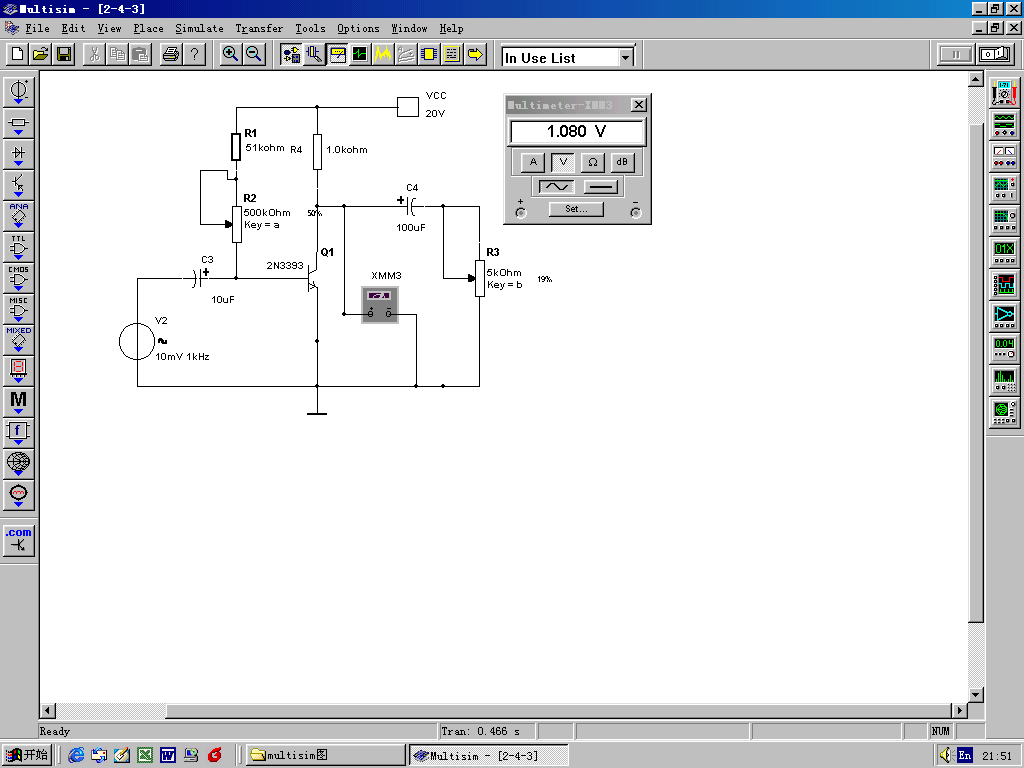Click the vertical scrollbar down arrow
The height and width of the screenshot is (768, 1024).
coord(976,695)
